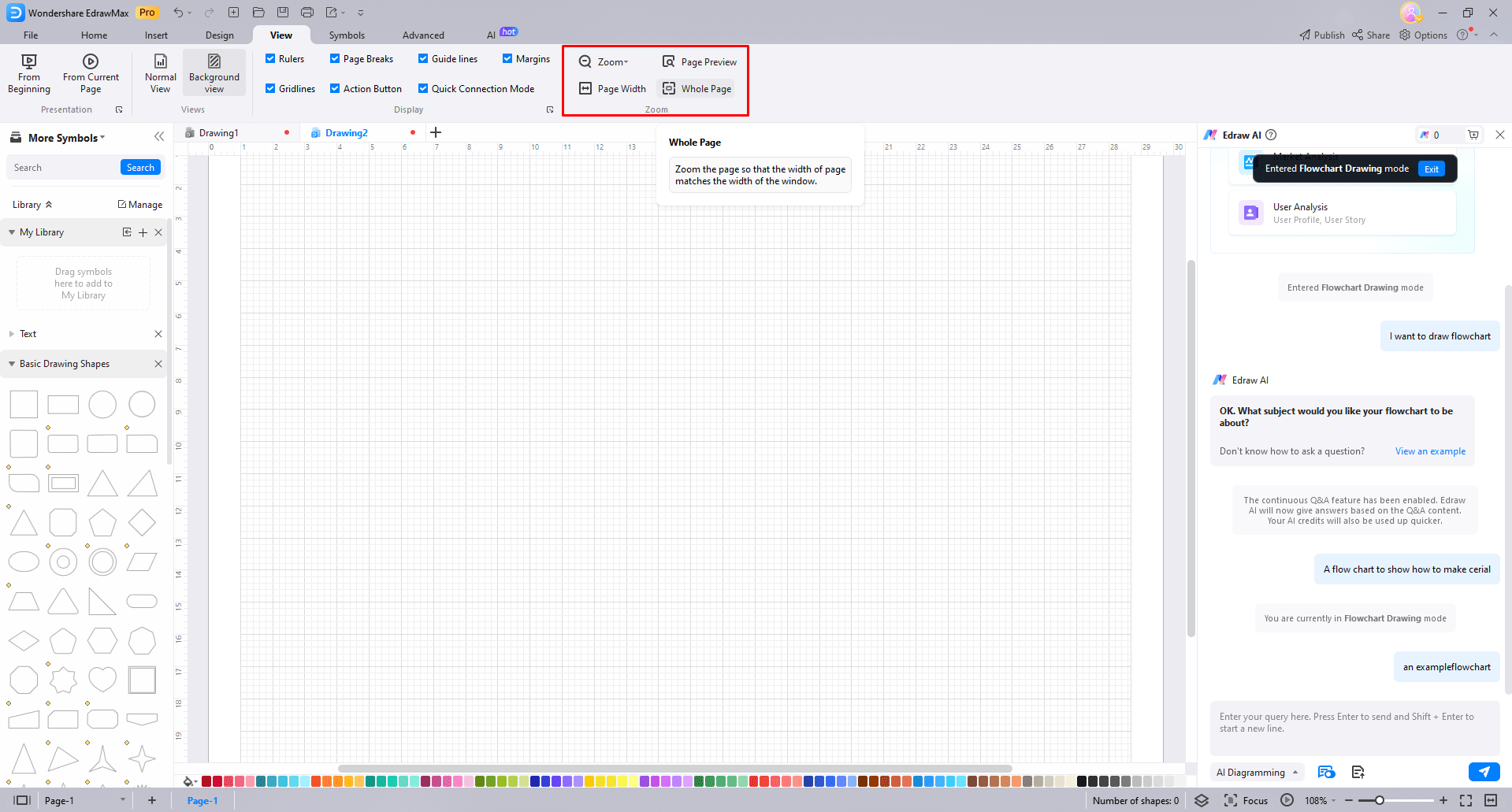Start presentation From Beginning
Image resolution: width=1512 pixels, height=812 pixels.
pyautogui.click(x=29, y=74)
